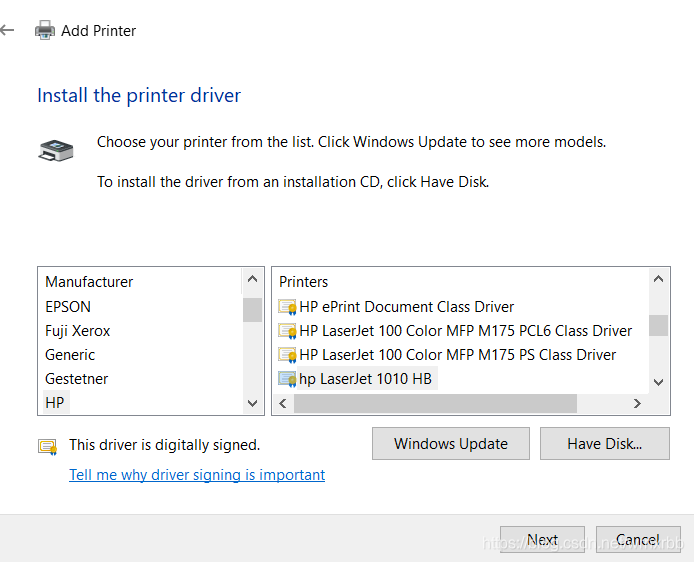Viewport: 694px width, 562px height.
Task: Click the Printers column header
Action: pyautogui.click(x=304, y=282)
